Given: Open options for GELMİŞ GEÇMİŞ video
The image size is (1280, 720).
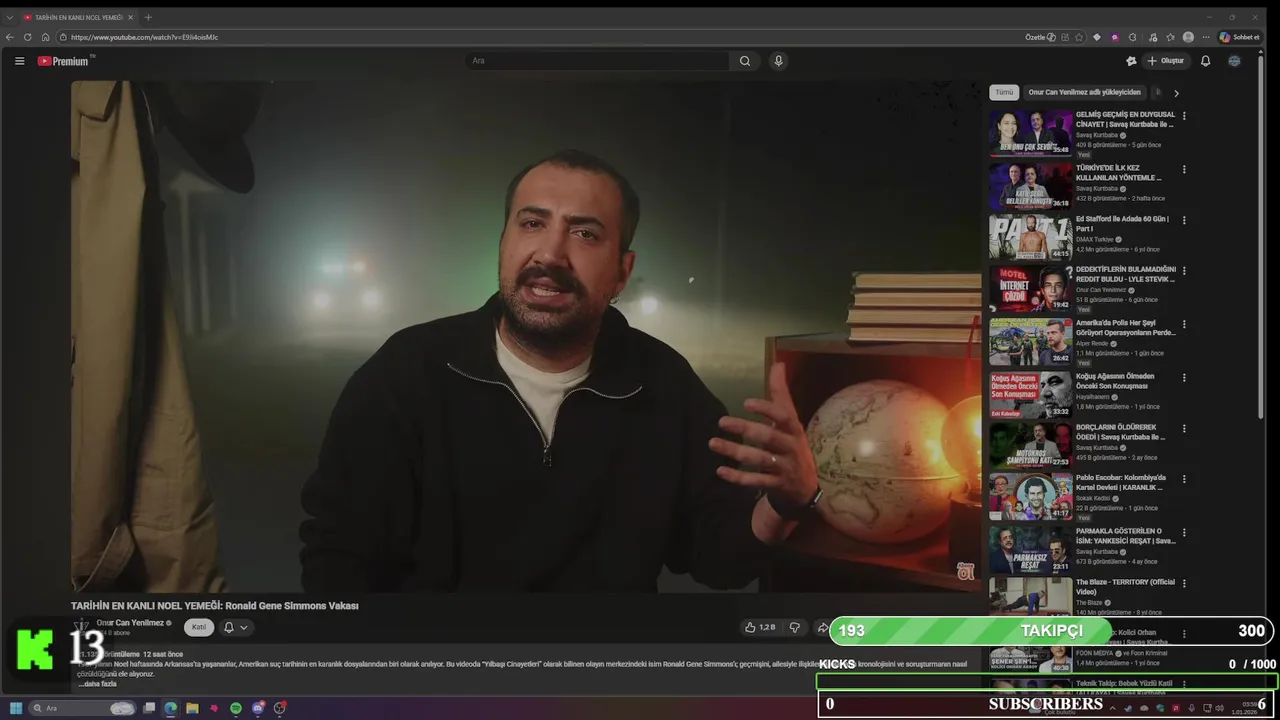Looking at the screenshot, I should (1184, 115).
